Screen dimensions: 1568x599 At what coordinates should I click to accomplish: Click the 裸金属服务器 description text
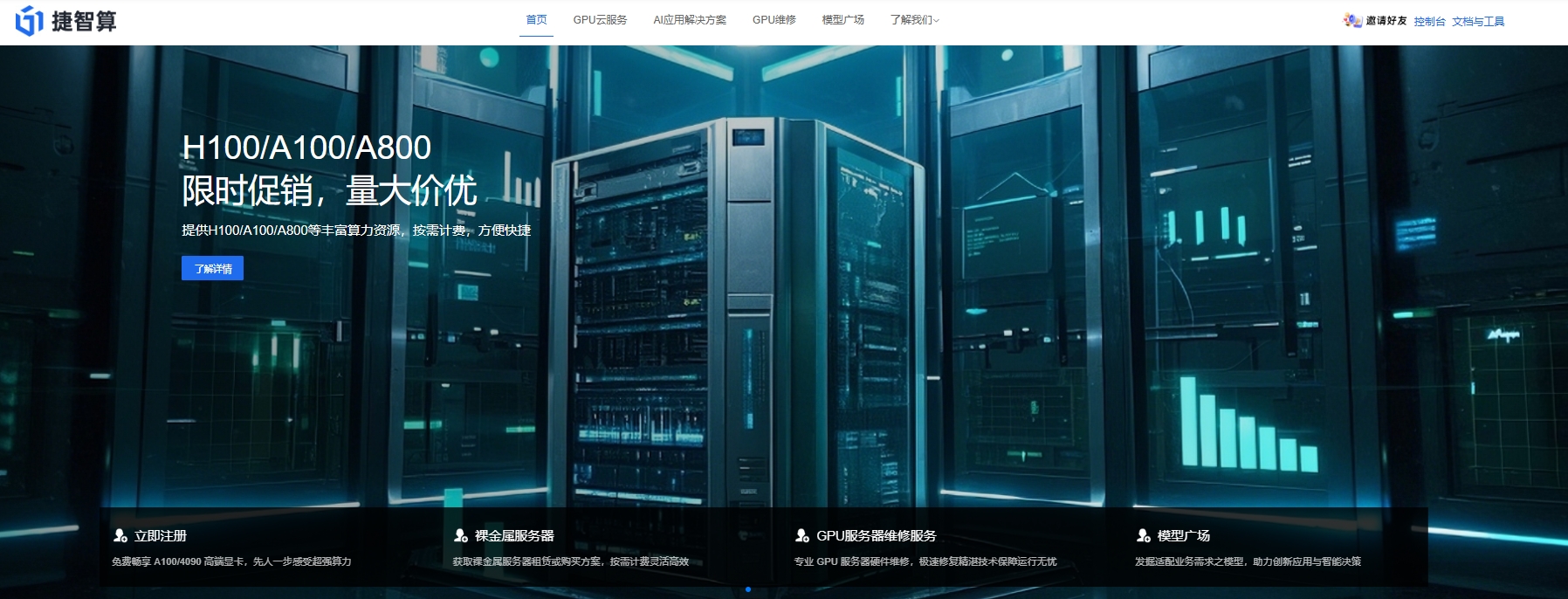tap(570, 561)
